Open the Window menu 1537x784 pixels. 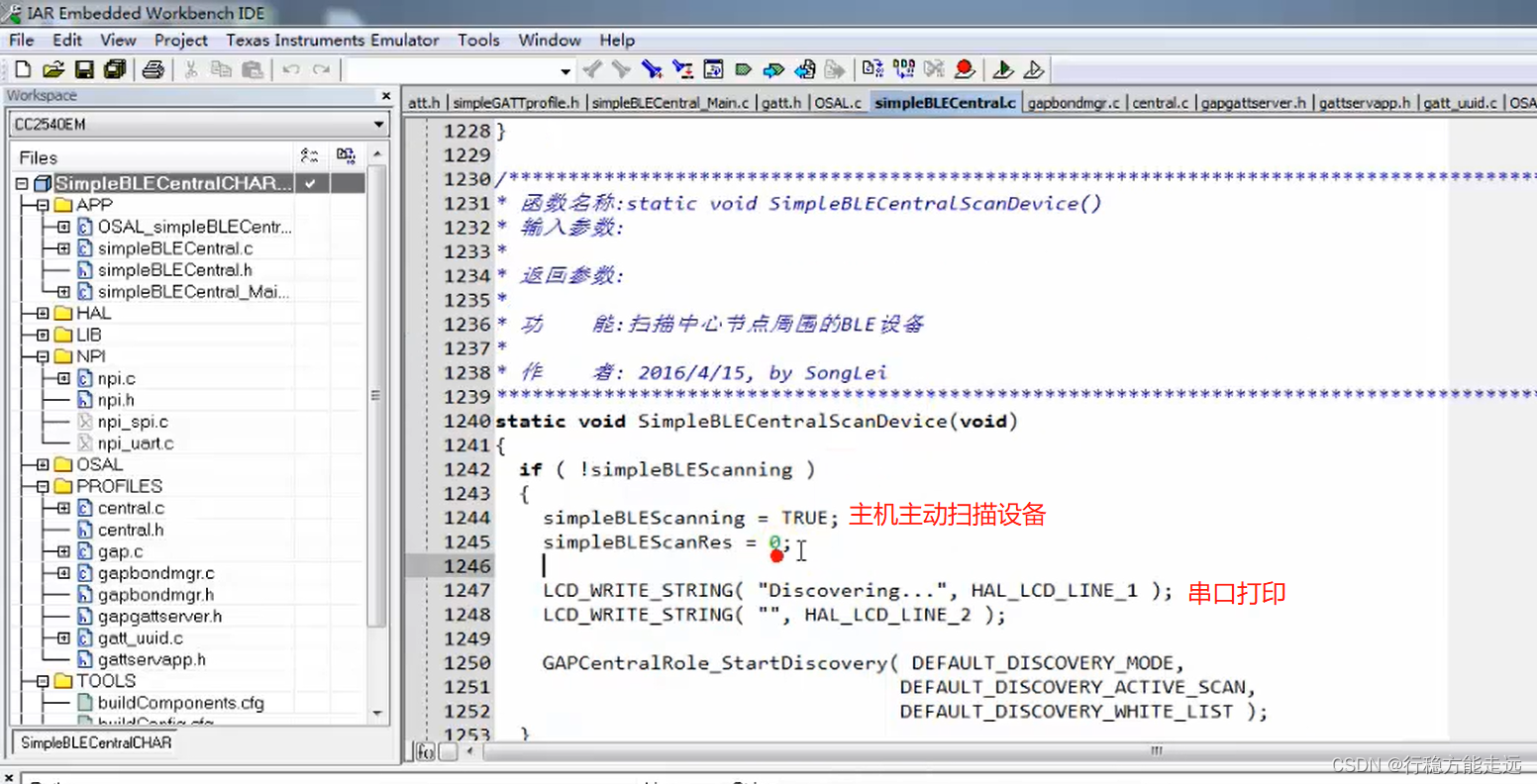point(550,40)
